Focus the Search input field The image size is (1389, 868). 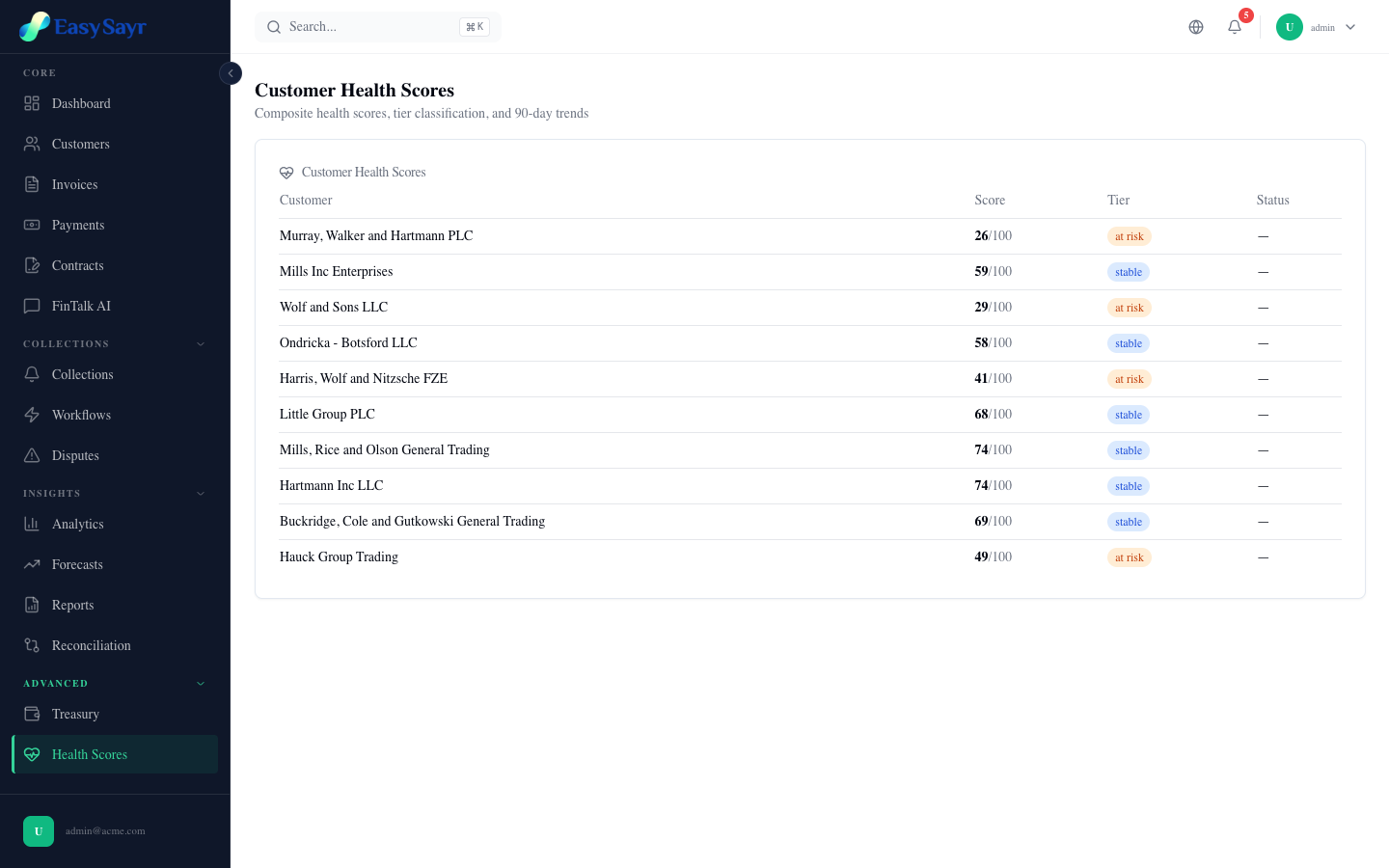click(x=371, y=27)
